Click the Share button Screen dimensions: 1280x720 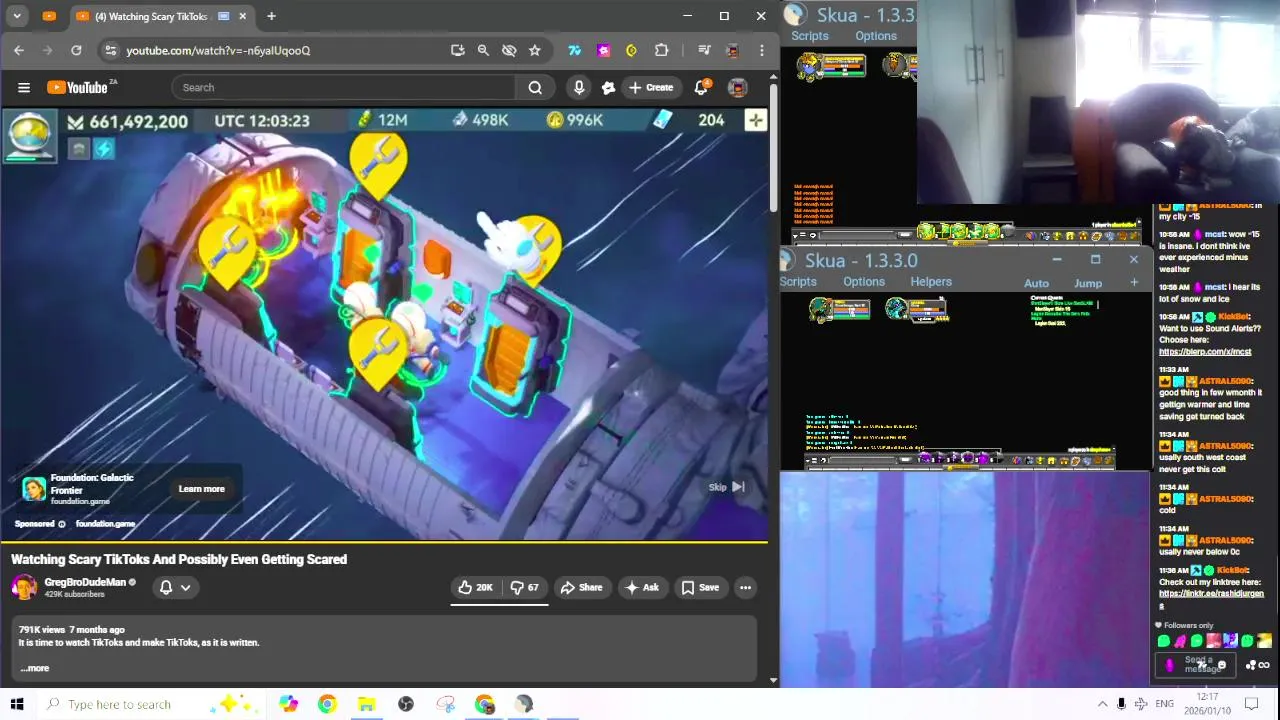click(x=581, y=588)
